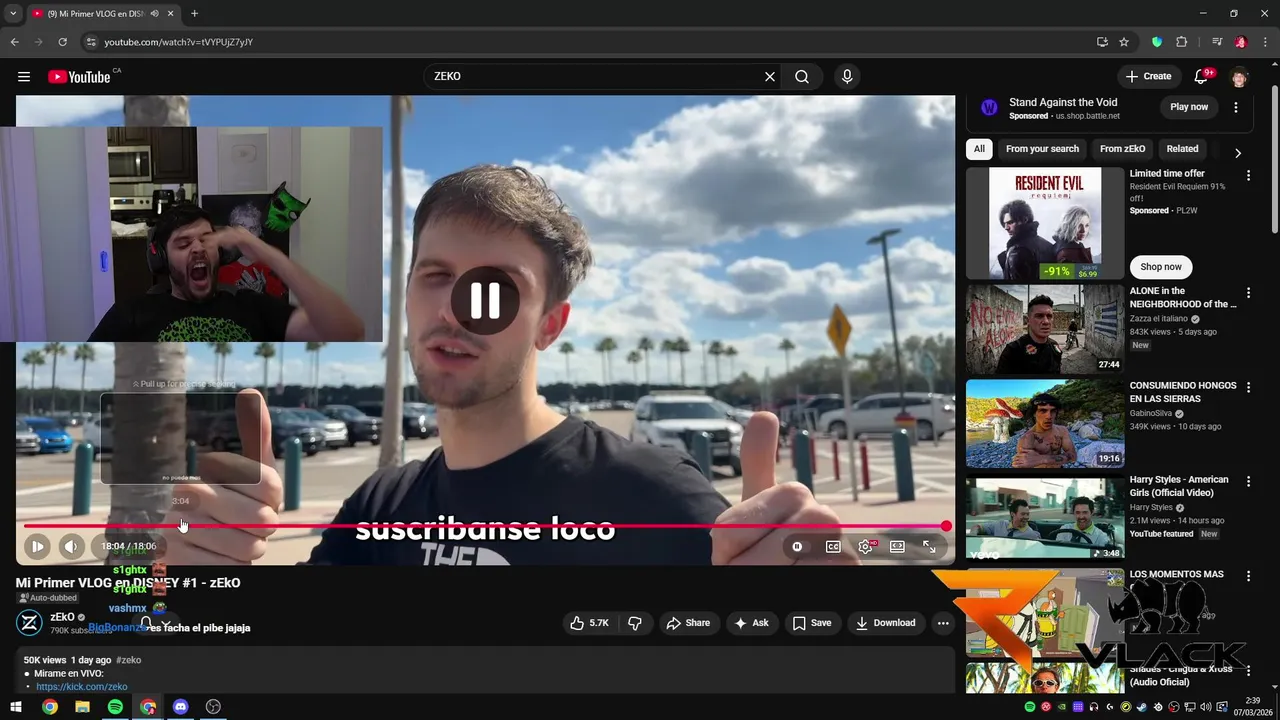Open YouTube account avatar menu
The width and height of the screenshot is (1280, 720).
(x=1239, y=77)
